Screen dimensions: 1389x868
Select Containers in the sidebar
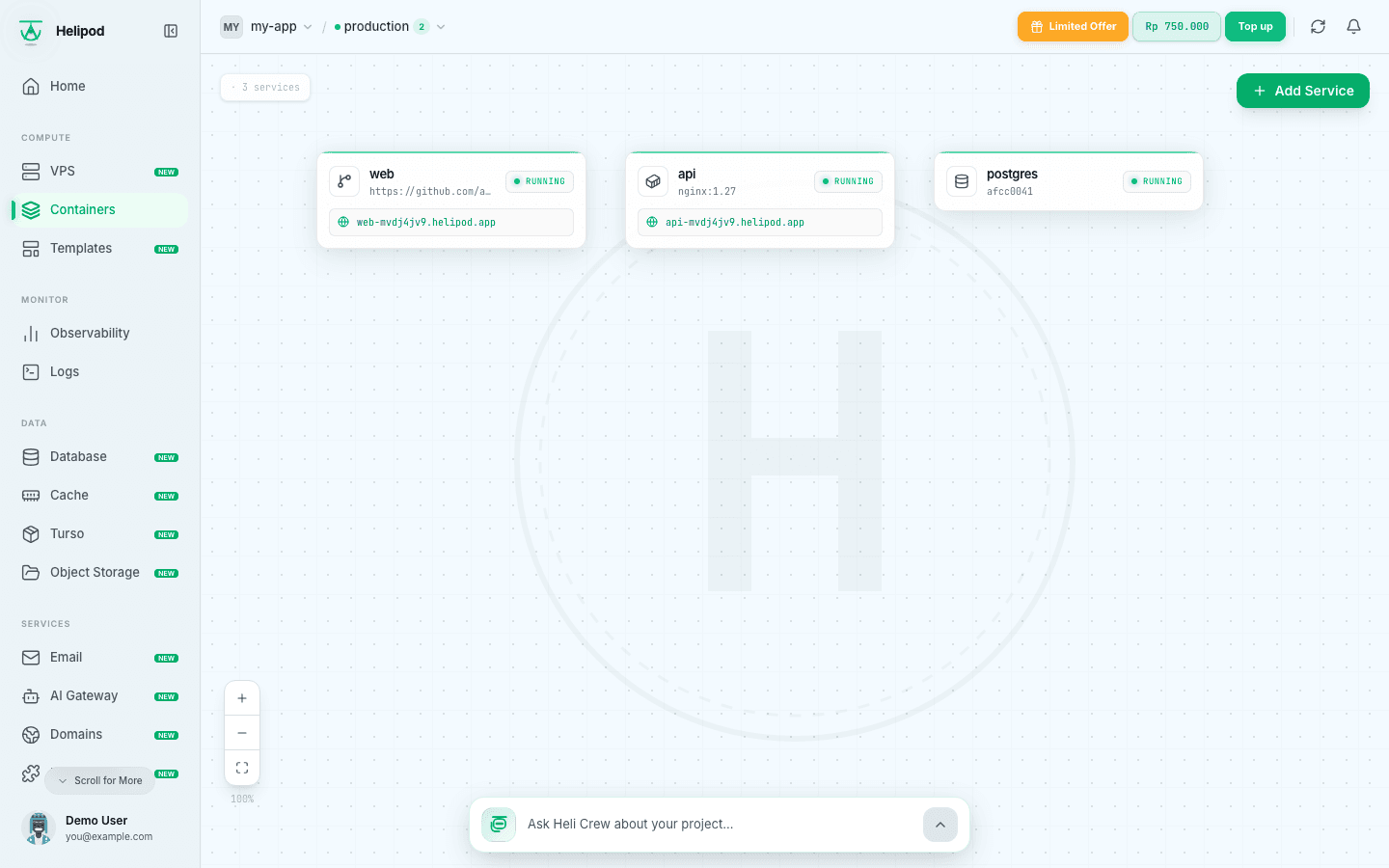coord(100,209)
